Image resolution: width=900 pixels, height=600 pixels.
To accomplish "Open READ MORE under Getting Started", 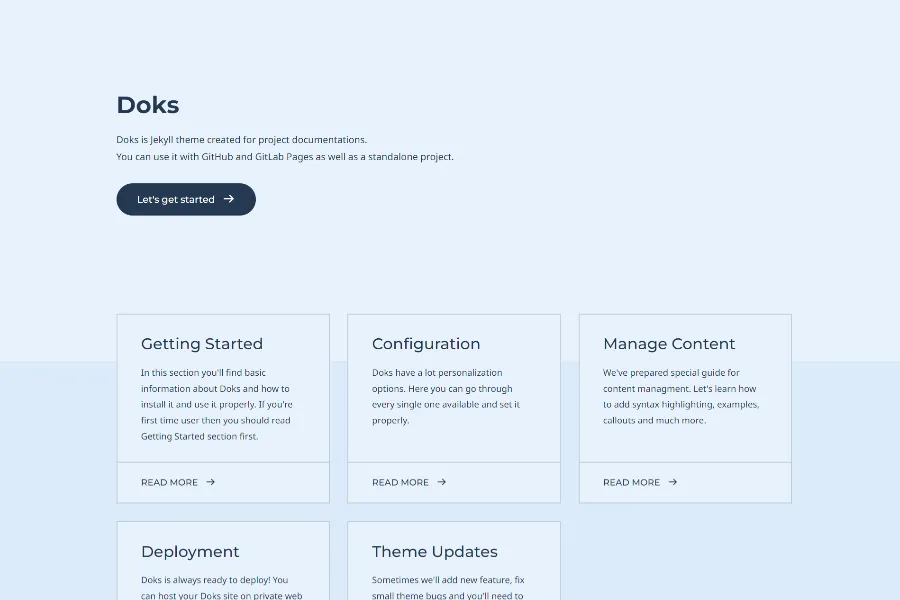I will coord(170,482).
